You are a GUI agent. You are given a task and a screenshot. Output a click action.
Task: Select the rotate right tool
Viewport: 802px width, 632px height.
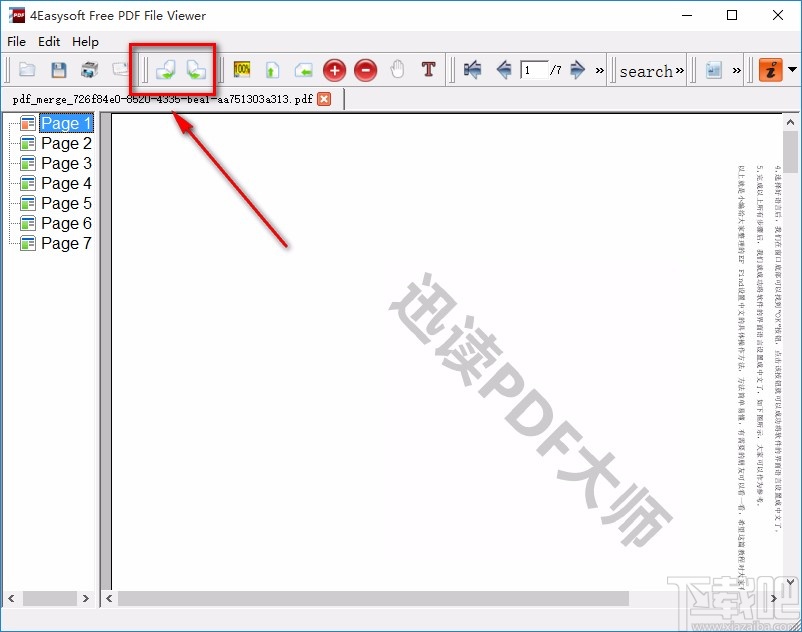coord(197,70)
